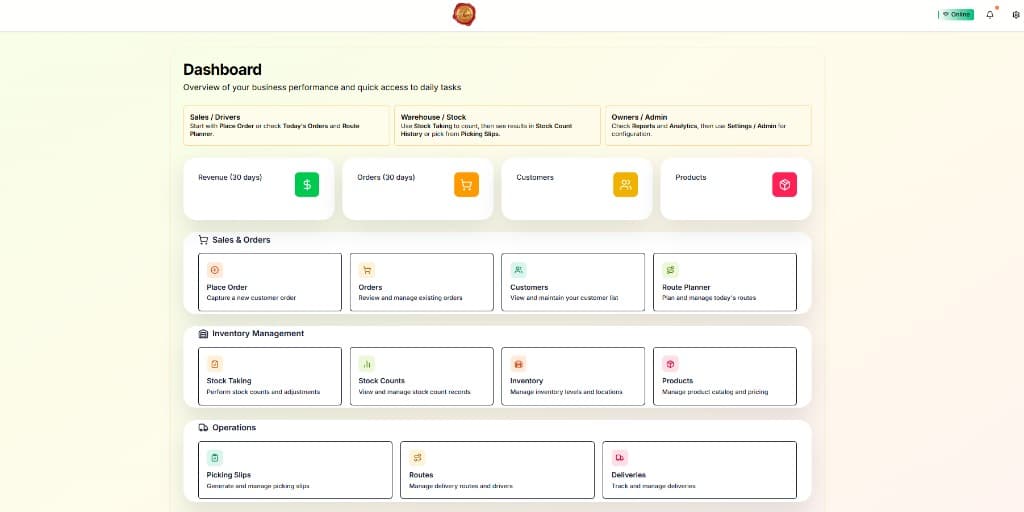Open the Route Planner tile
Viewport: 1024px width, 512px height.
click(x=724, y=282)
